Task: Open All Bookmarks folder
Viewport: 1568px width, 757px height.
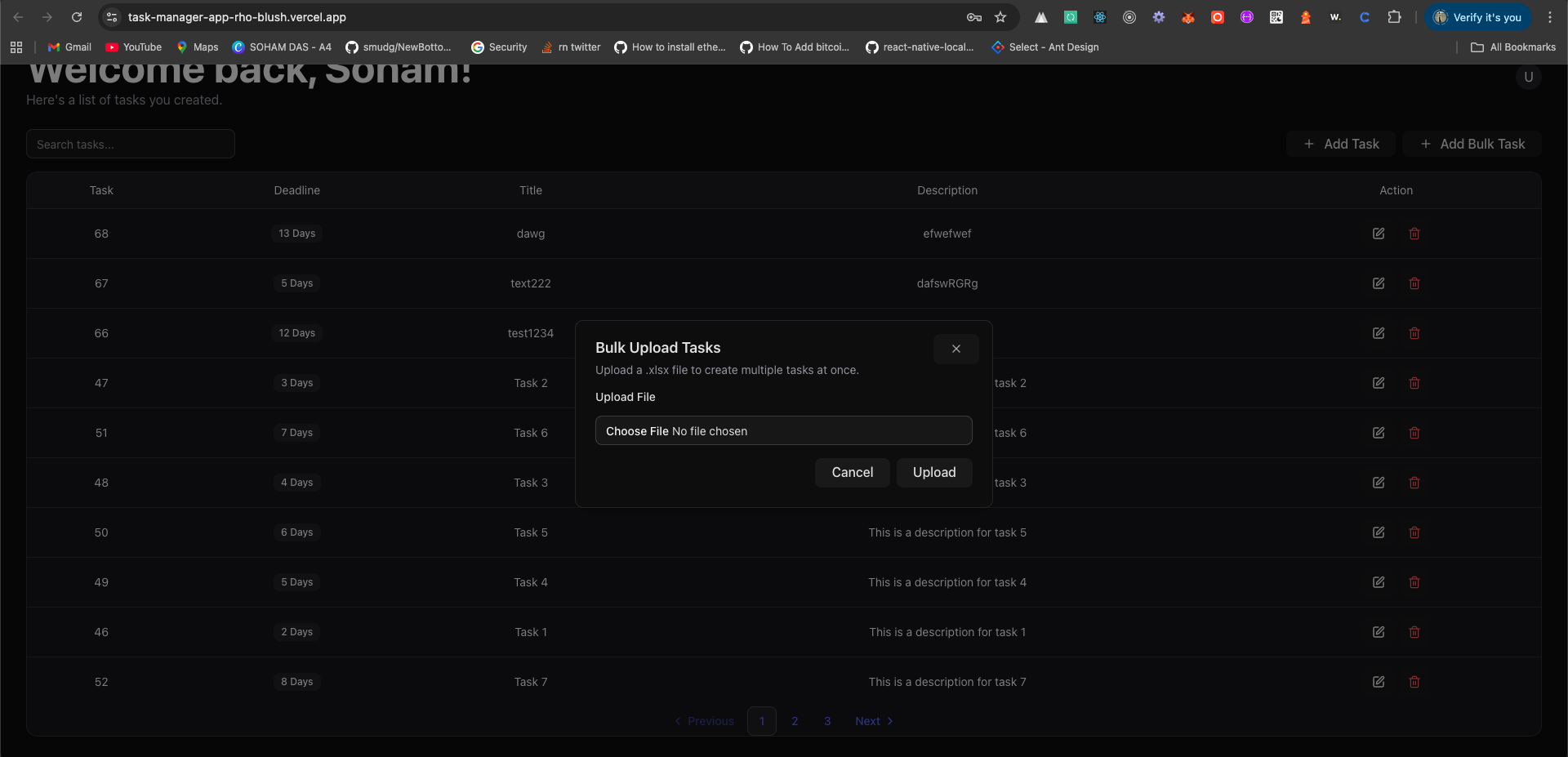Action: click(x=1513, y=47)
